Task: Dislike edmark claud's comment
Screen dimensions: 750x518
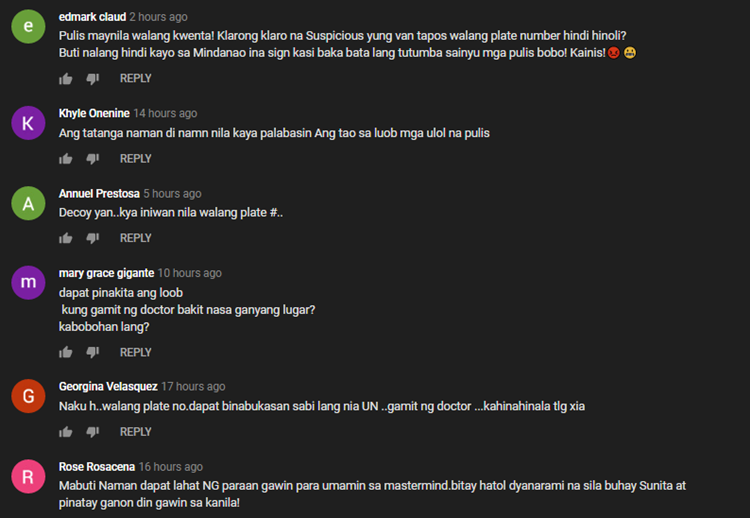Action: coord(93,78)
